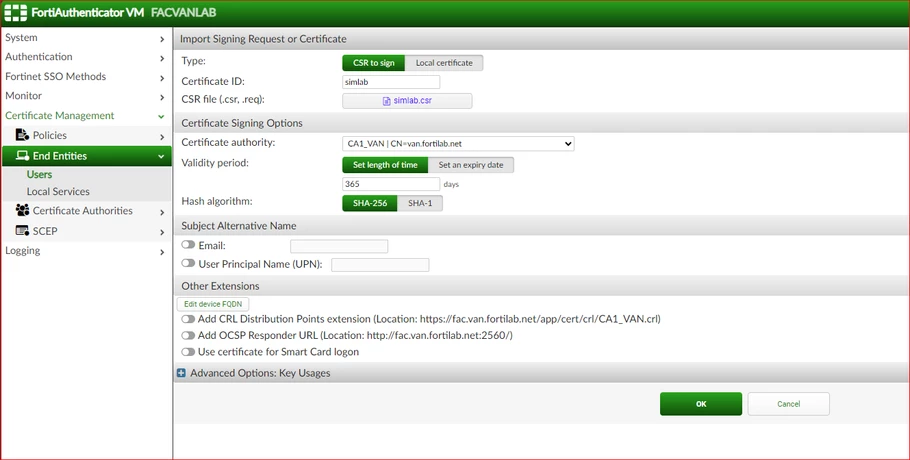Click the Cancel button
The image size is (910, 460).
(x=788, y=404)
